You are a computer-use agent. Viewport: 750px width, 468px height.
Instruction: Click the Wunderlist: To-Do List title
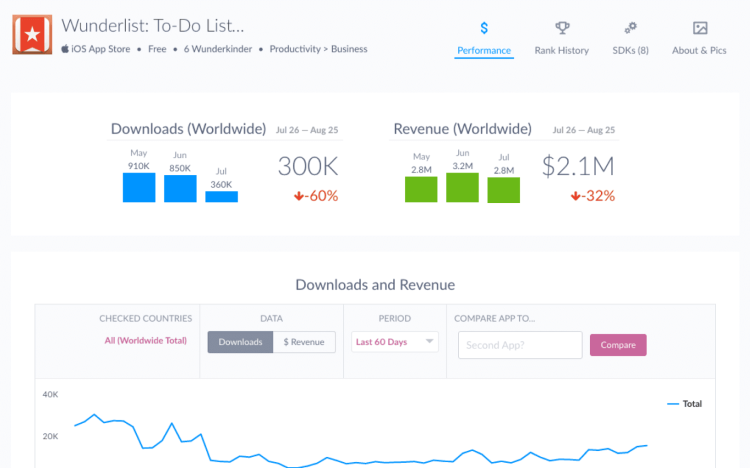pyautogui.click(x=153, y=25)
